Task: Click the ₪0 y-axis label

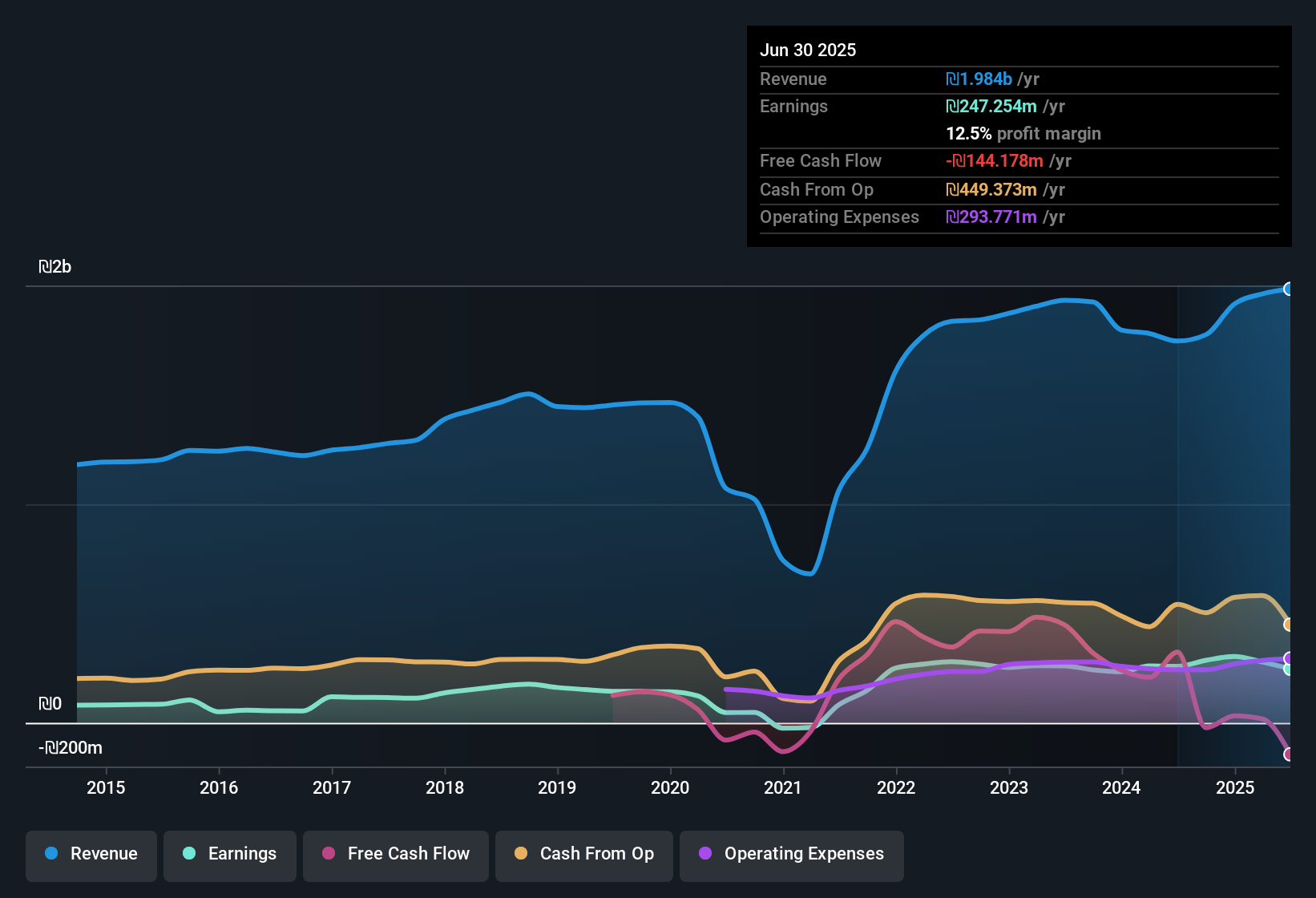Action: click(x=50, y=703)
